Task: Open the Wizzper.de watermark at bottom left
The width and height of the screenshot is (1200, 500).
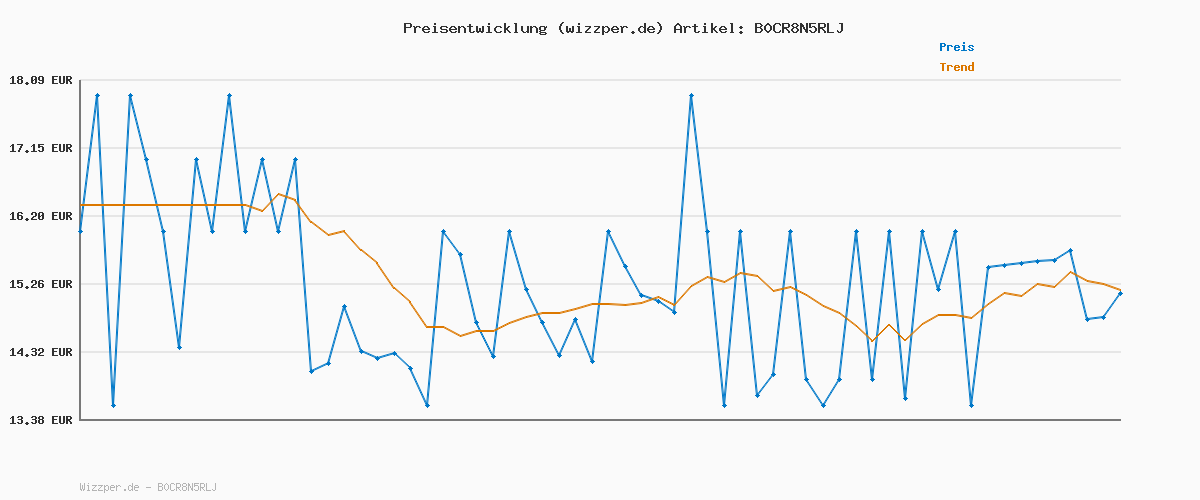Action: (148, 487)
